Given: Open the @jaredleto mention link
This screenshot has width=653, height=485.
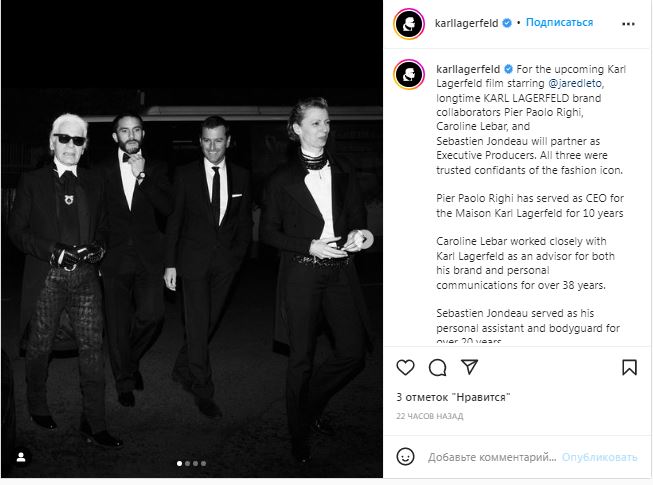Looking at the screenshot, I should click(575, 83).
